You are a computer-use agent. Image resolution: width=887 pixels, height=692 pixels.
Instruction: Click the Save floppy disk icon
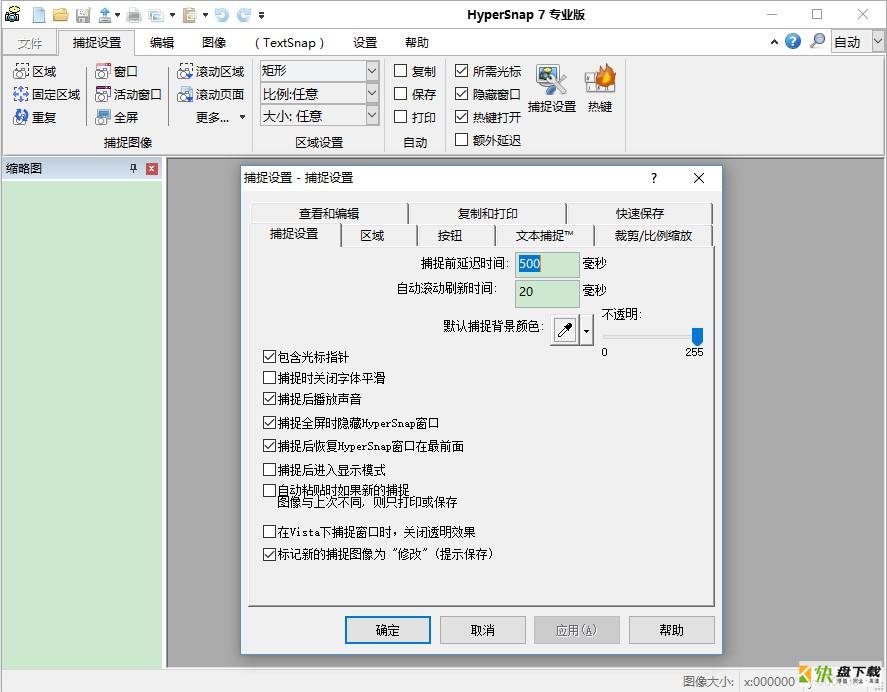pyautogui.click(x=83, y=15)
